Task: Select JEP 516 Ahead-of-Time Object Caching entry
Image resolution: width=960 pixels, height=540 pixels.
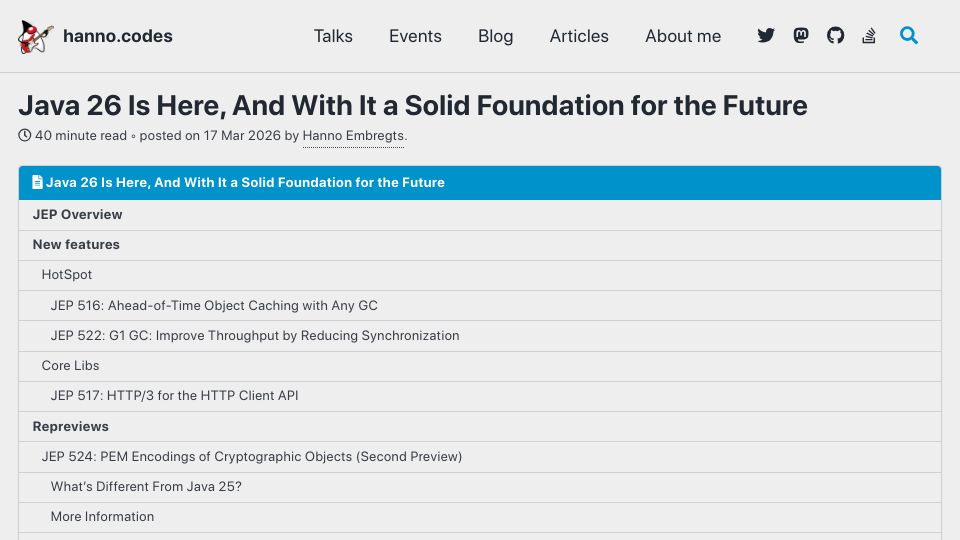Action: click(x=480, y=306)
